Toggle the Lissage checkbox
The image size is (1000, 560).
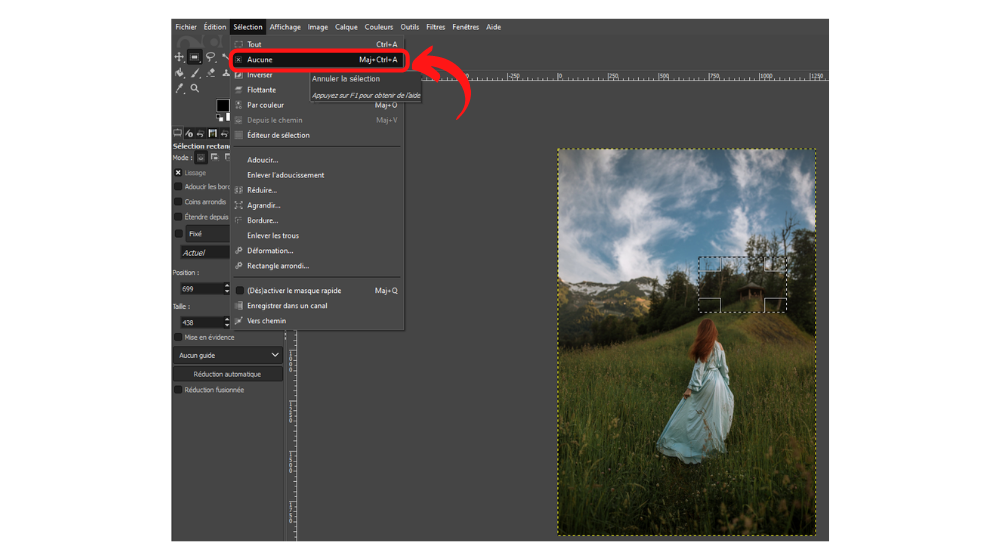[179, 173]
